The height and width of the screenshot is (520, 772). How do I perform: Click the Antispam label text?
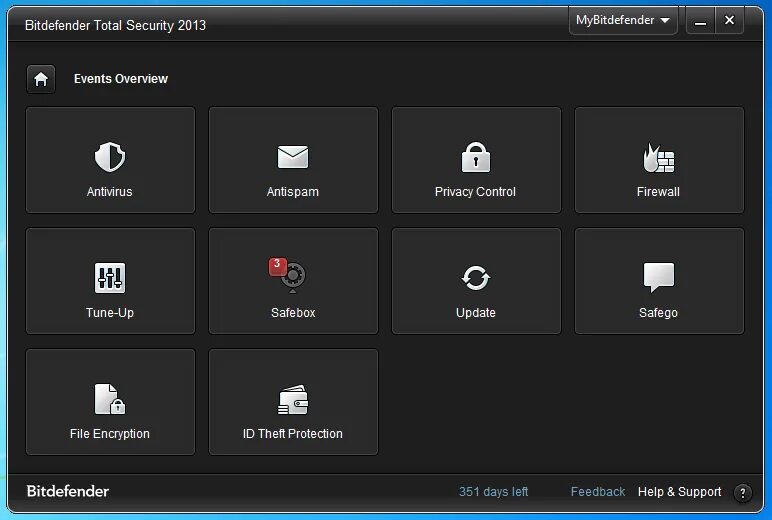(x=293, y=192)
